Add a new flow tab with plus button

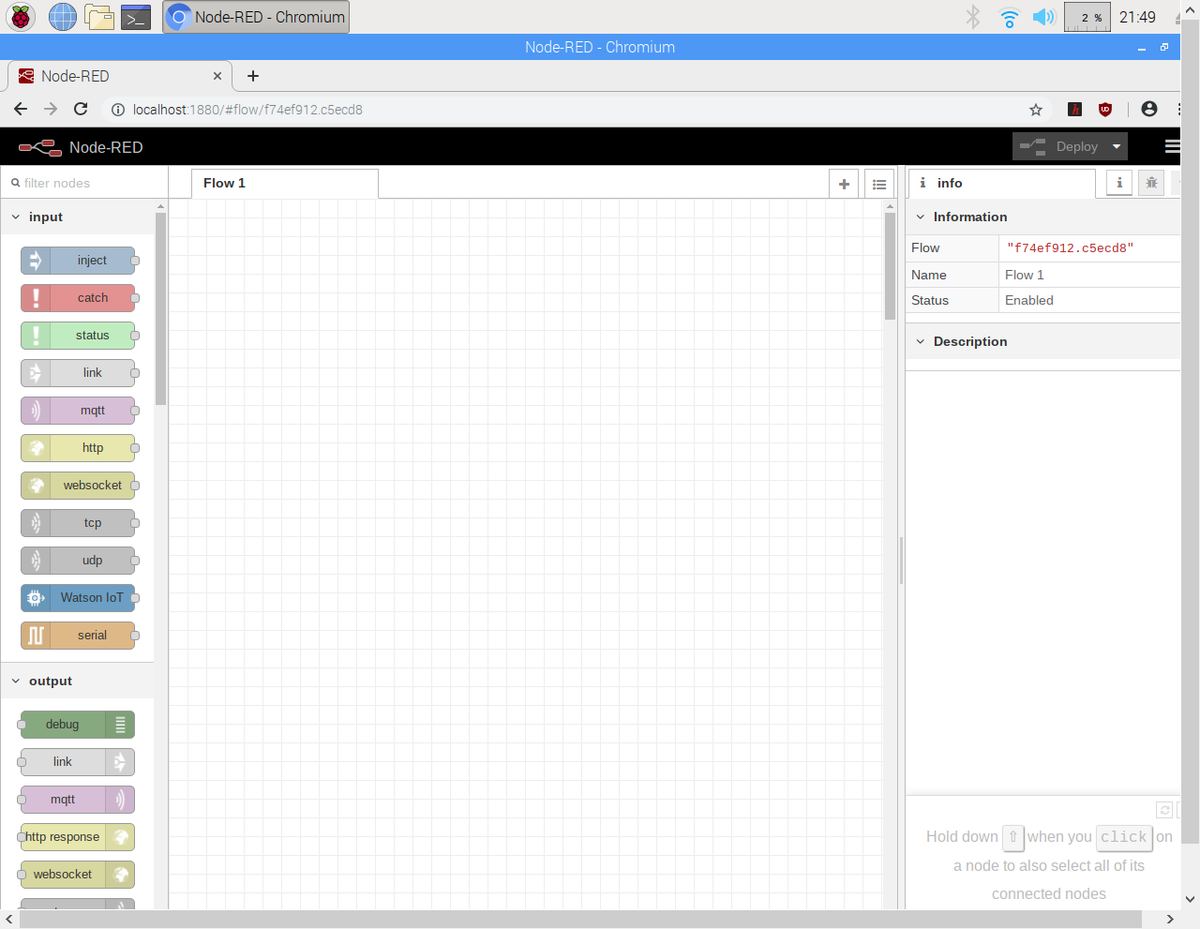click(844, 184)
